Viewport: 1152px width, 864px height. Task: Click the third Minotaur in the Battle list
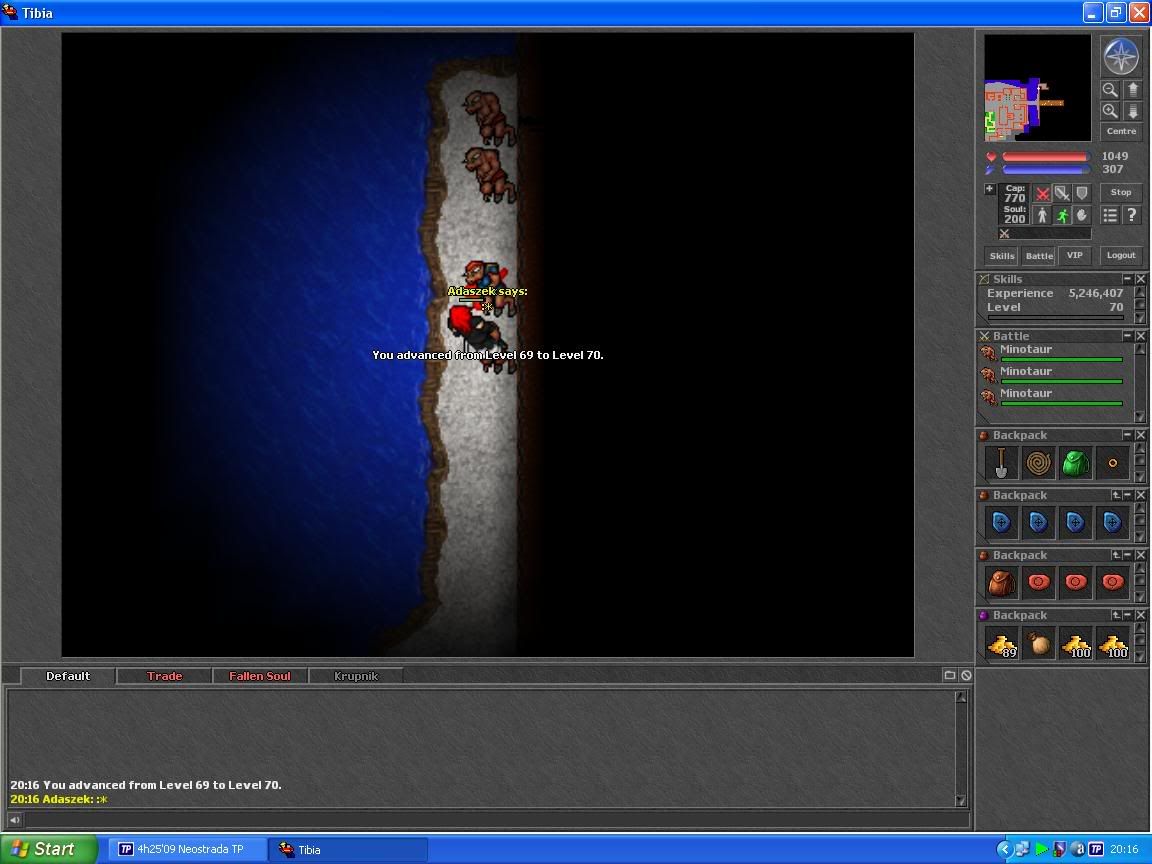(1052, 396)
